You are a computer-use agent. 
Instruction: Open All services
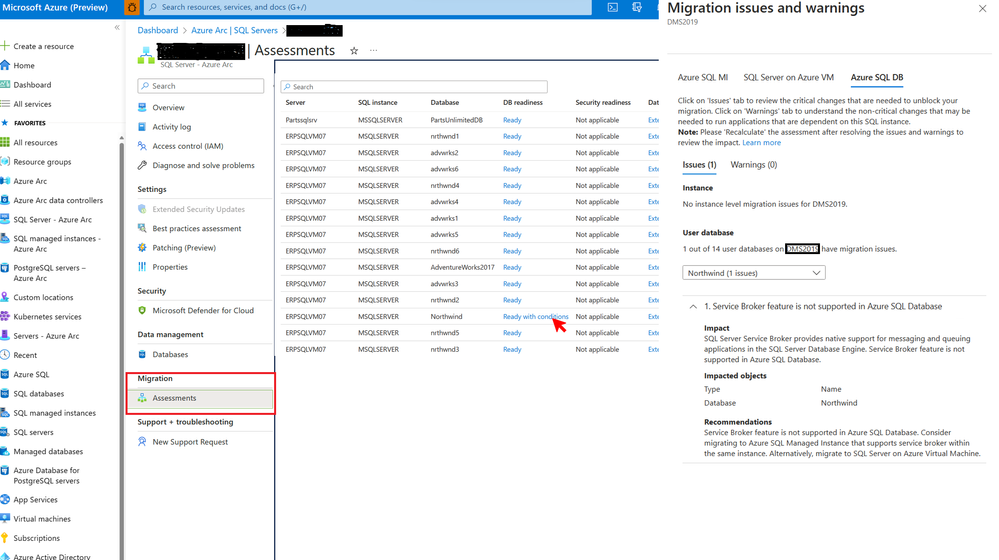point(32,104)
